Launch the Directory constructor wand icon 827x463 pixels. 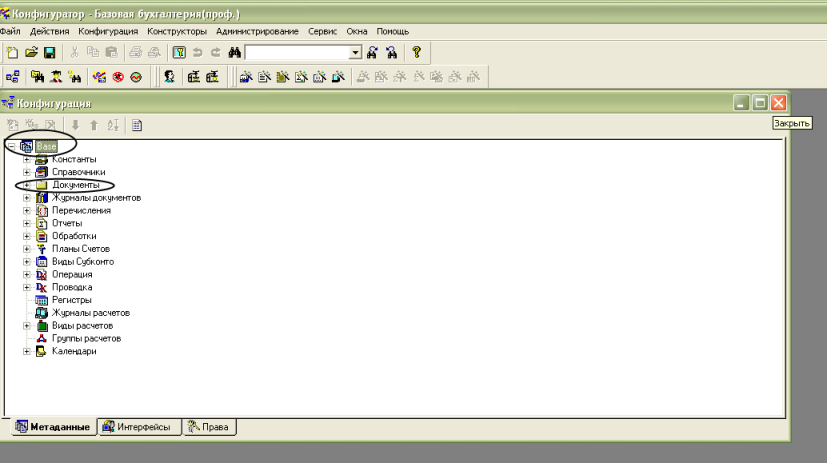click(246, 77)
